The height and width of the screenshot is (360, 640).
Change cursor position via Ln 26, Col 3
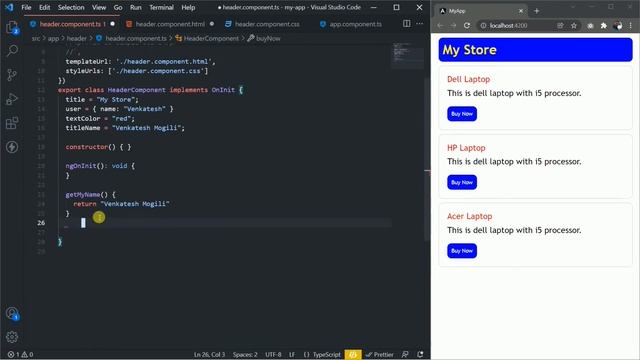209,354
